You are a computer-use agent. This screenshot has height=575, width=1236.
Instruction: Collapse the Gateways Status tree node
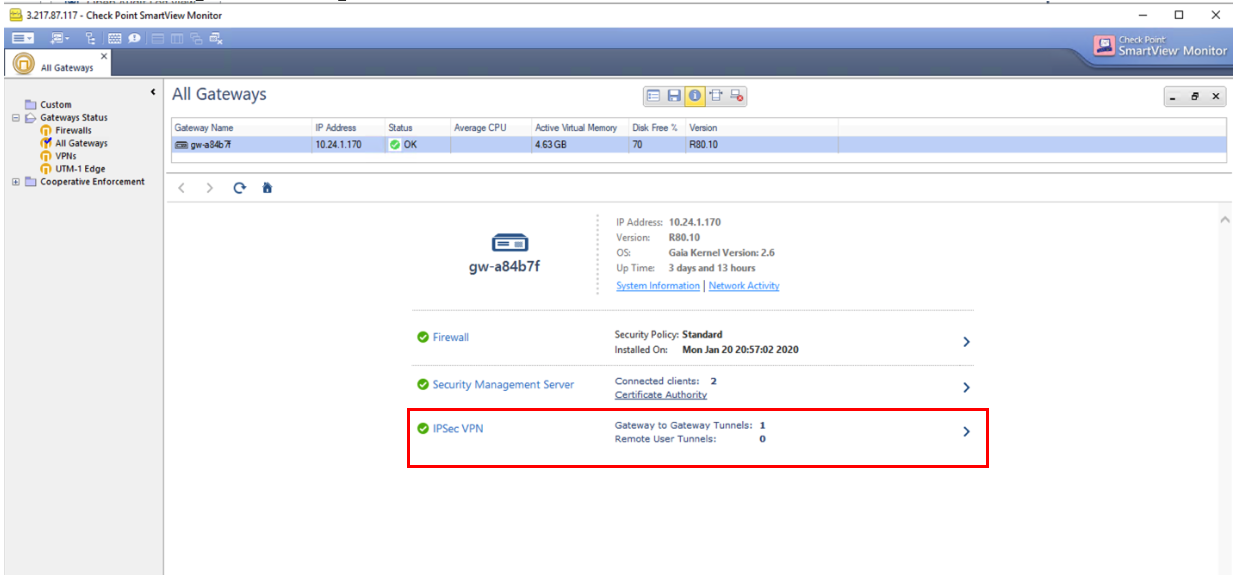[16, 118]
